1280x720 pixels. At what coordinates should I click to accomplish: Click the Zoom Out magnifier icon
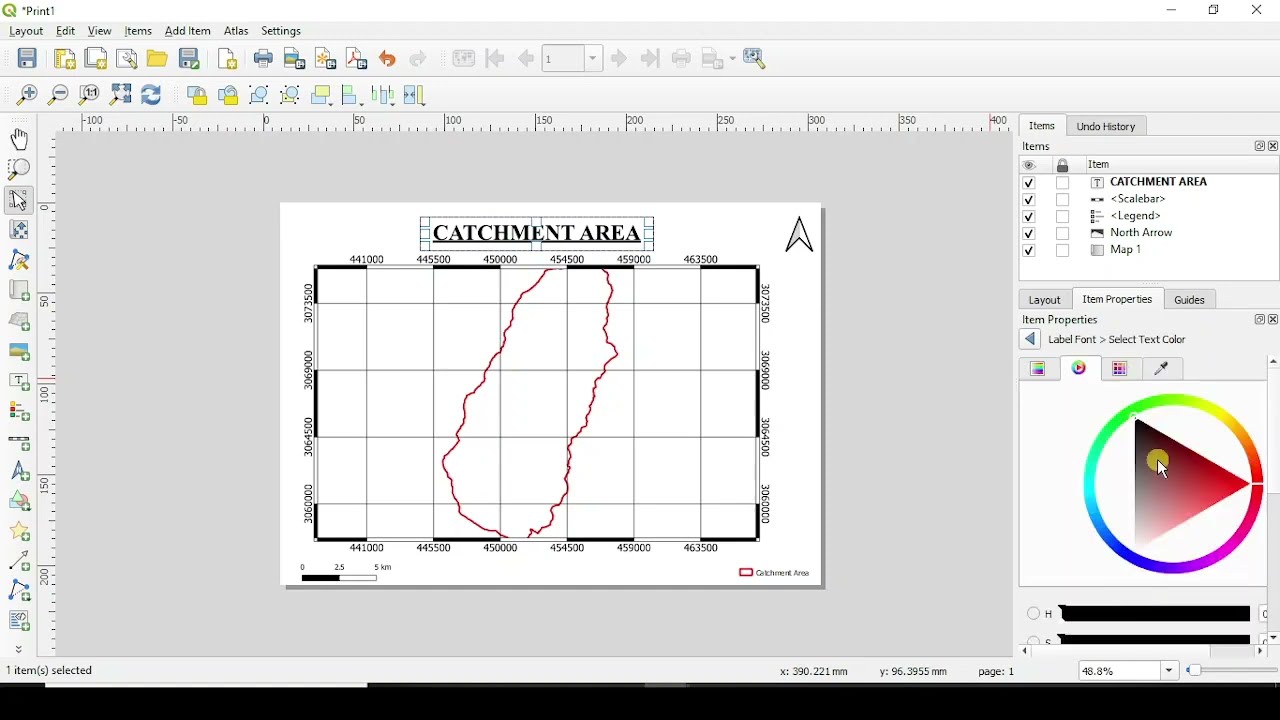click(x=58, y=95)
